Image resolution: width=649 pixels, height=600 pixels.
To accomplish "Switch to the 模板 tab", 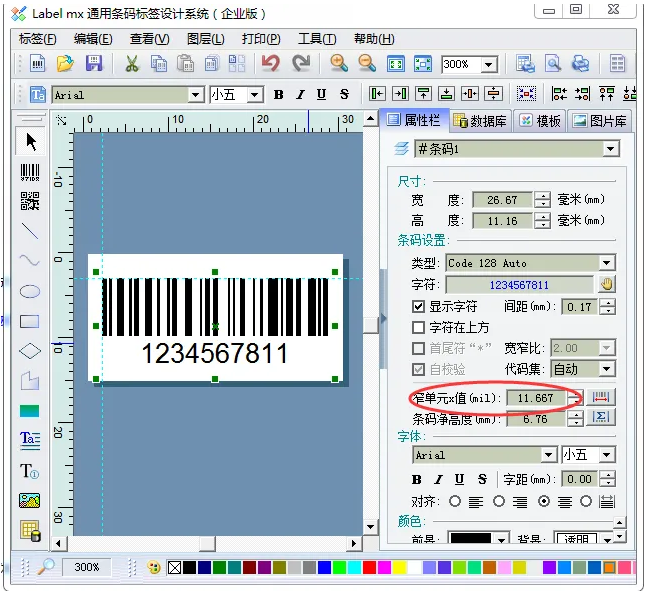I will [x=540, y=121].
